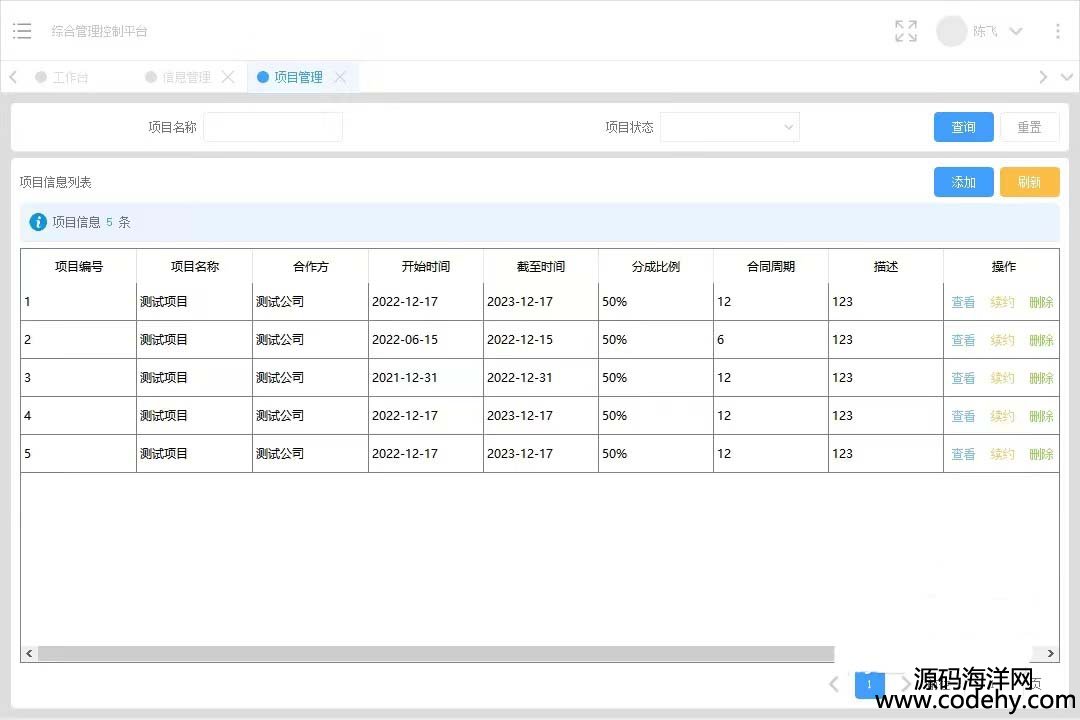Open the 项目状态 dropdown
Viewport: 1080px width, 720px height.
pyautogui.click(x=729, y=127)
